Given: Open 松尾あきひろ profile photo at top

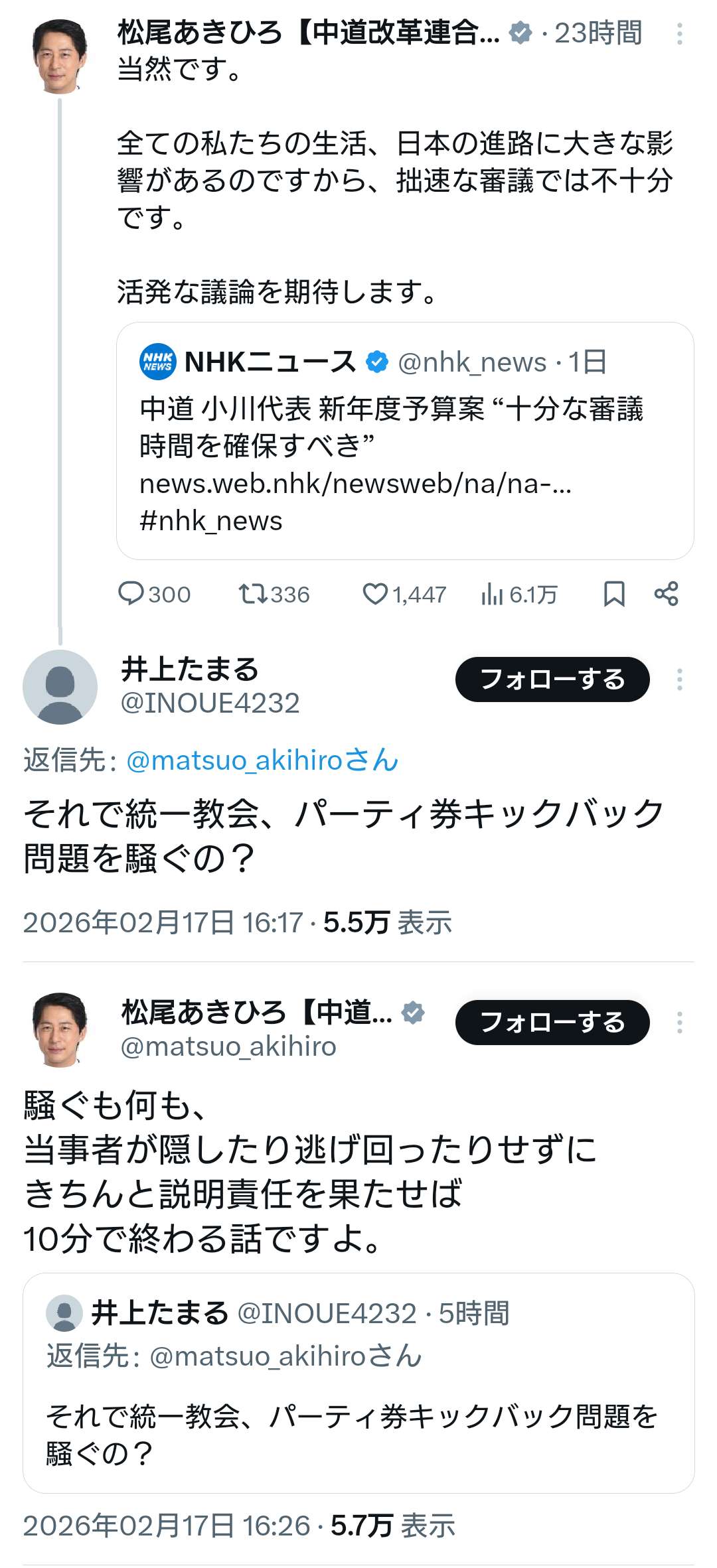Looking at the screenshot, I should click(x=60, y=56).
